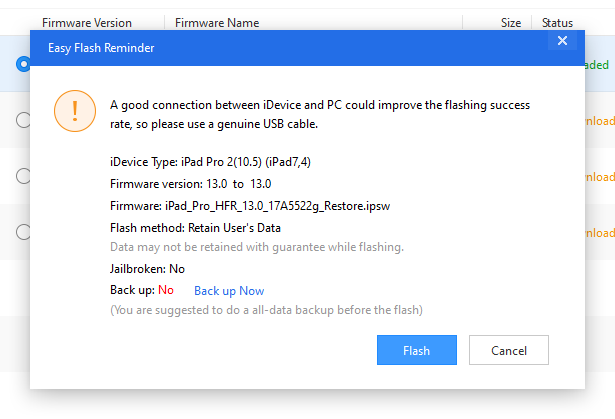Image resolution: width=615 pixels, height=419 pixels.
Task: Select the fourth firmware row's radio button
Action: click(23, 232)
